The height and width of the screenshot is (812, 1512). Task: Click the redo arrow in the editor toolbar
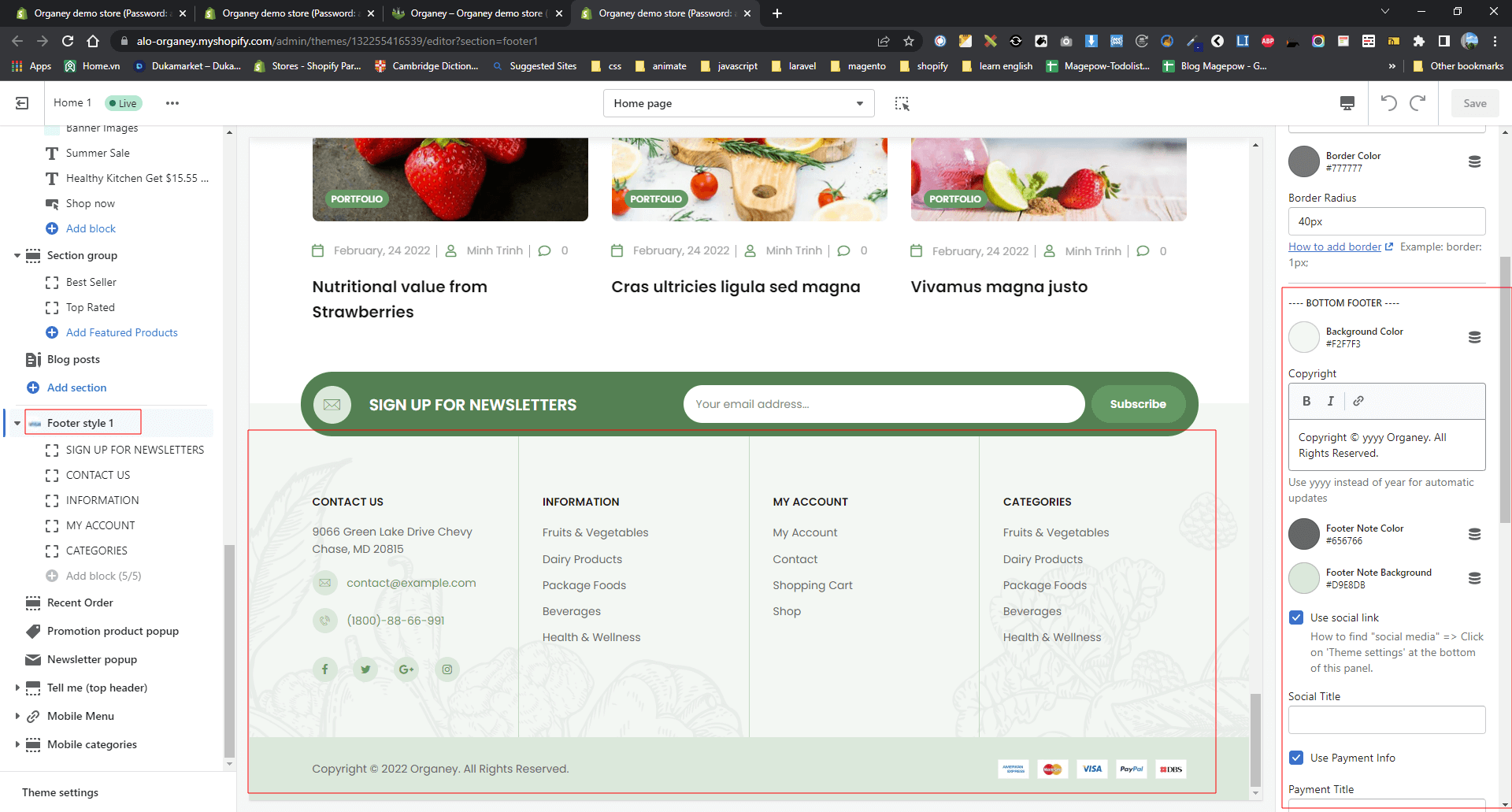pyautogui.click(x=1417, y=103)
